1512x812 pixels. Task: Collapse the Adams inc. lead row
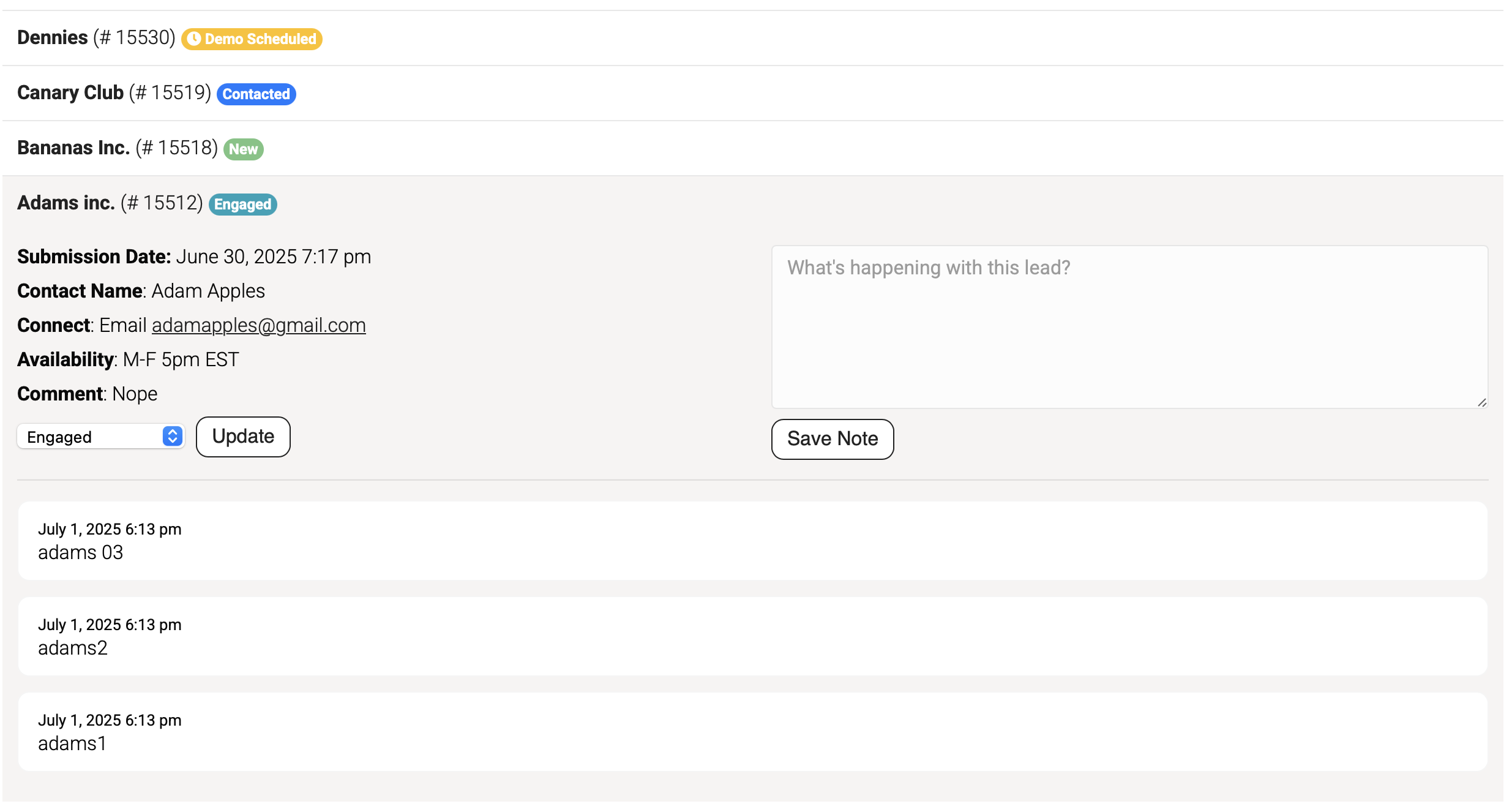pos(753,203)
